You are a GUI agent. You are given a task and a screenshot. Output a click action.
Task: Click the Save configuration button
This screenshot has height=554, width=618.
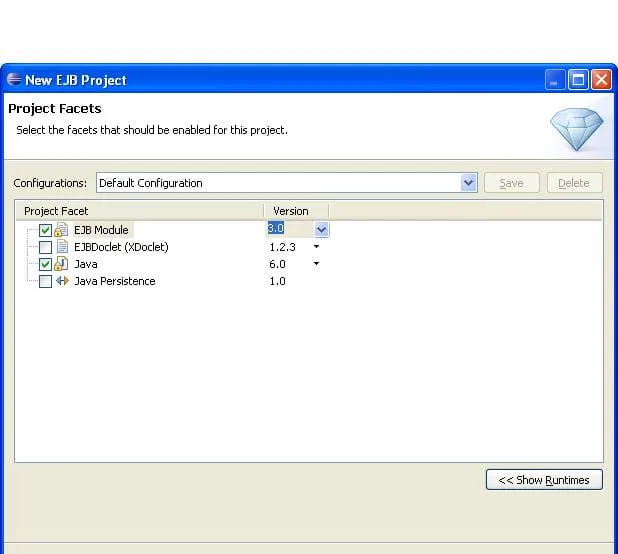click(x=511, y=183)
